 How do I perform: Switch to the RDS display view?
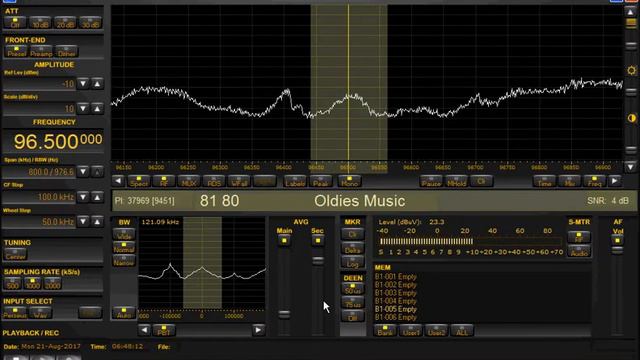(x=214, y=181)
